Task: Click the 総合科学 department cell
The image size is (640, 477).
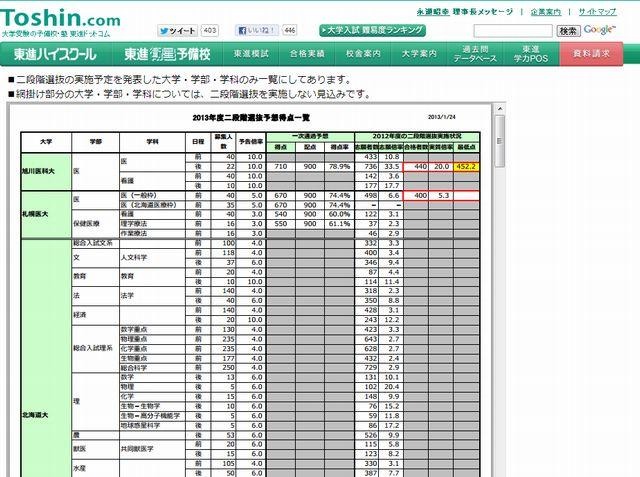Action: click(152, 368)
